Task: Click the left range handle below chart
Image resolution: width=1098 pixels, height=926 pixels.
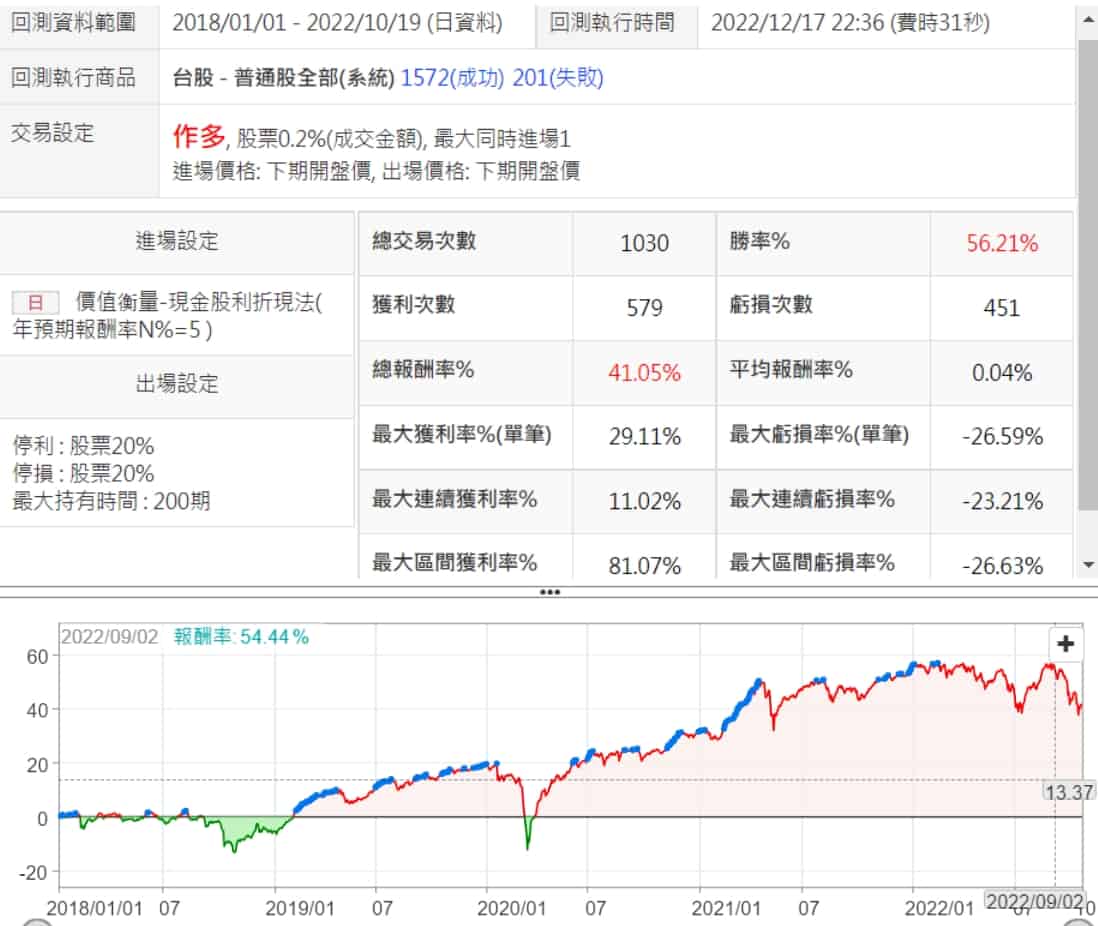Action: click(x=35, y=921)
